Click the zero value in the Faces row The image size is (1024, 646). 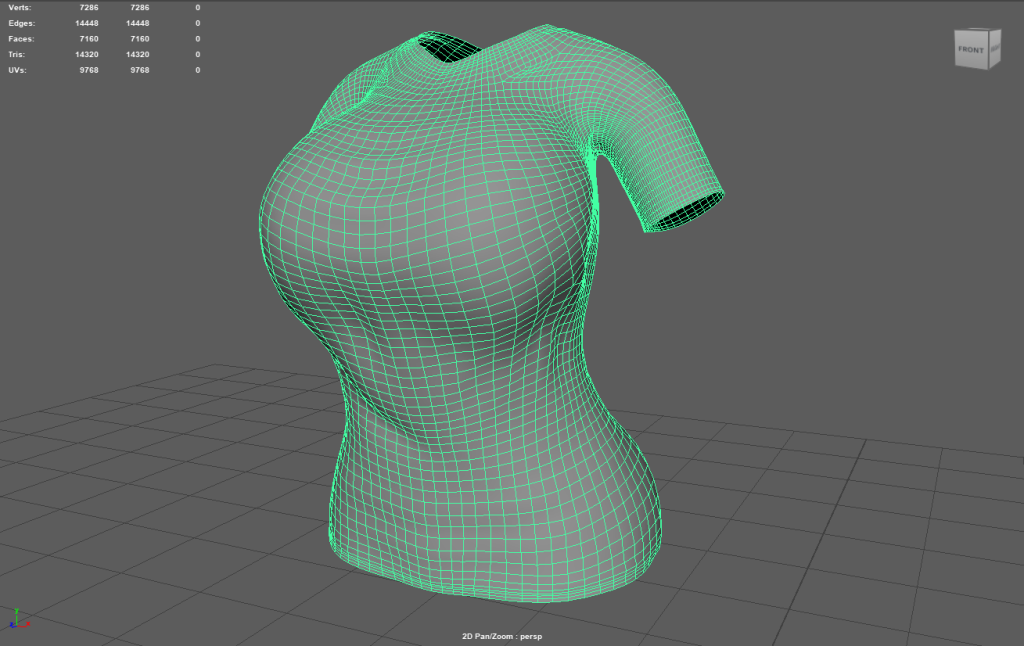[197, 38]
